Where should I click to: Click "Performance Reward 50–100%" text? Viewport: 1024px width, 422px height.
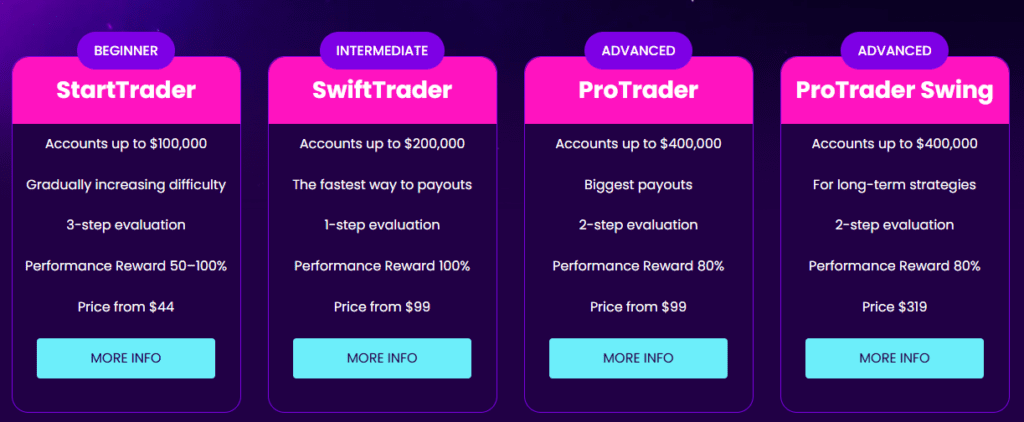pos(126,266)
